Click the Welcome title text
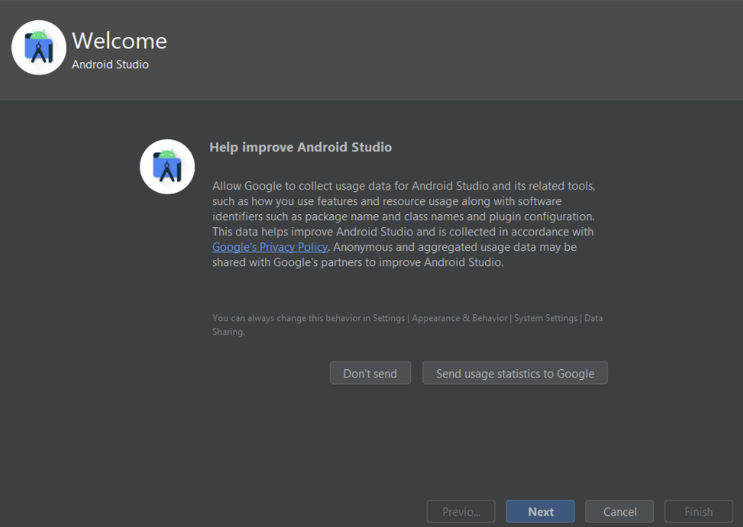Viewport: 743px width, 527px height. 119,41
